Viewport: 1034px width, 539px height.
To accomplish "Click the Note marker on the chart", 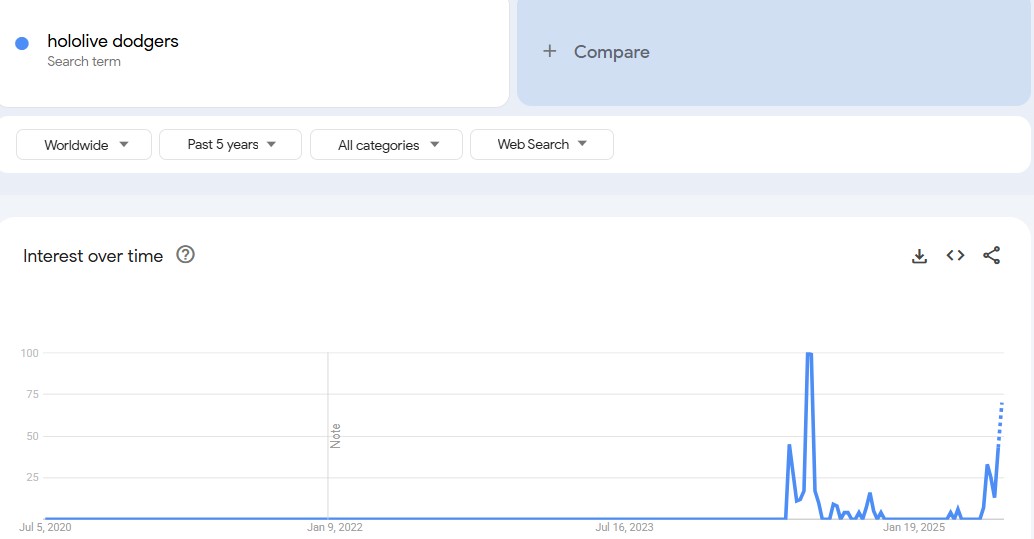I will 336,436.
